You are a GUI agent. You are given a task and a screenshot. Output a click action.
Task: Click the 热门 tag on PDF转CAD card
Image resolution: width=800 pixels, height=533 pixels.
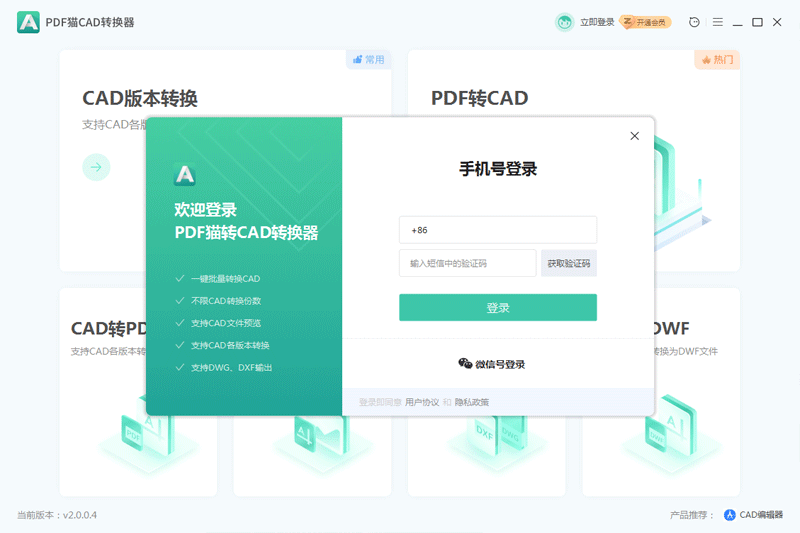(717, 60)
